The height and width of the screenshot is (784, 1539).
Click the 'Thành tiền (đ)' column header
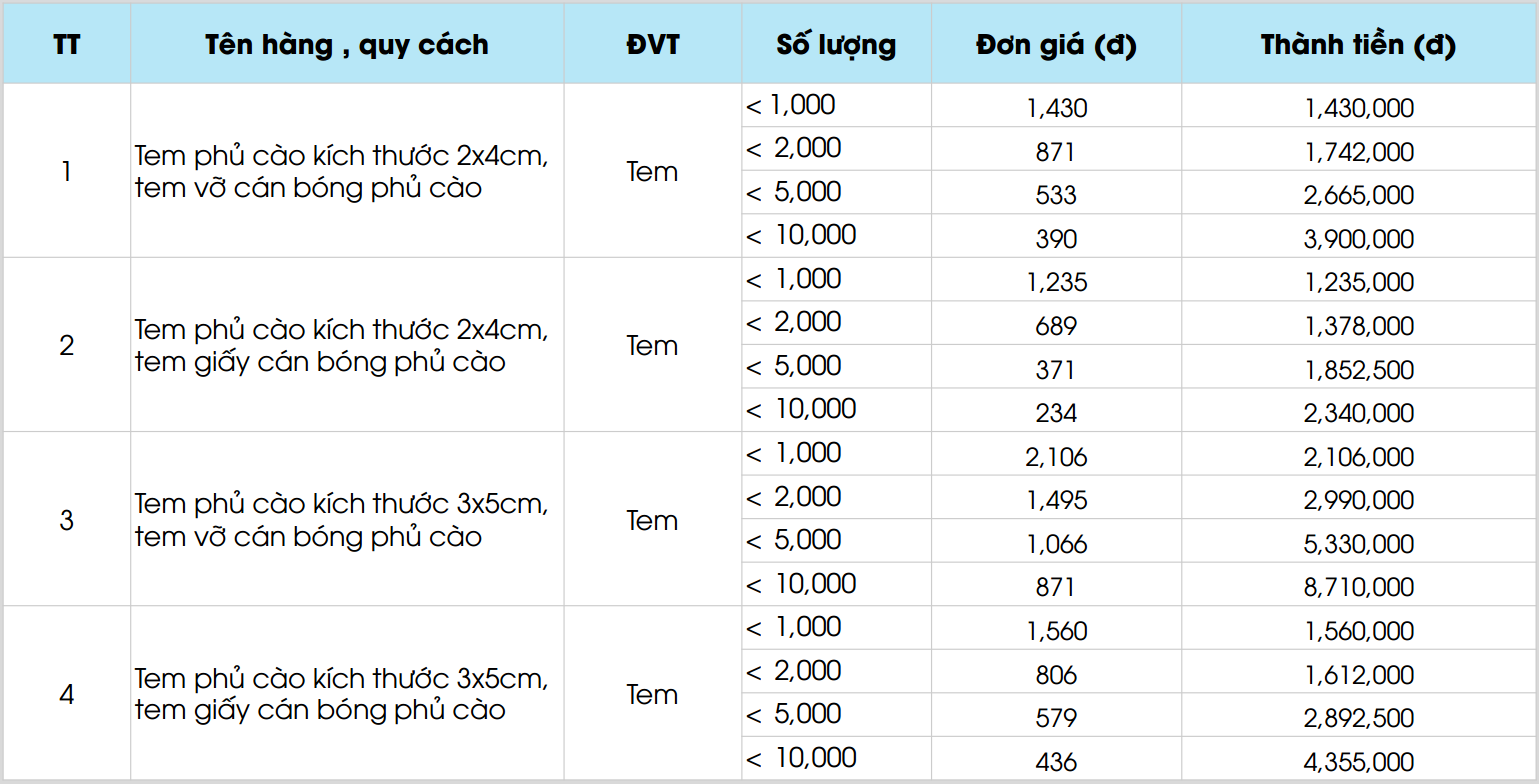[x=1358, y=44]
